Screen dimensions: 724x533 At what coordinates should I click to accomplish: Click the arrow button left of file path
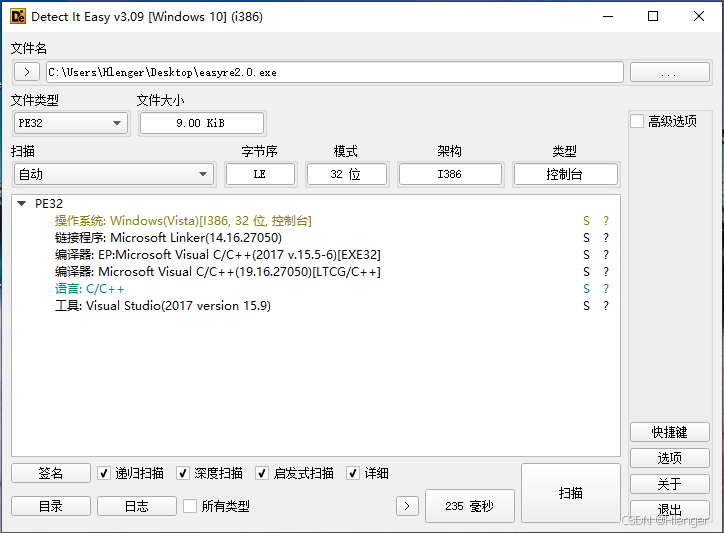(x=27, y=72)
